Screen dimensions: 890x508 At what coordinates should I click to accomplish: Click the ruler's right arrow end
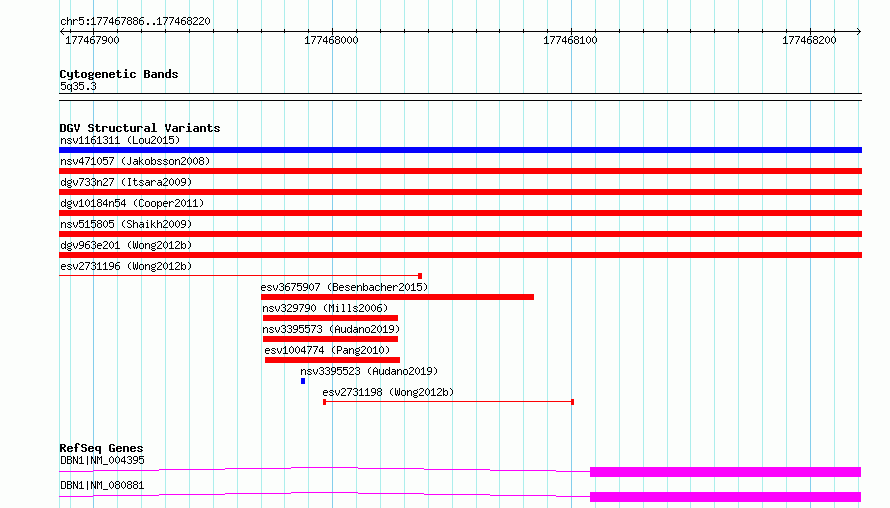pyautogui.click(x=859, y=31)
